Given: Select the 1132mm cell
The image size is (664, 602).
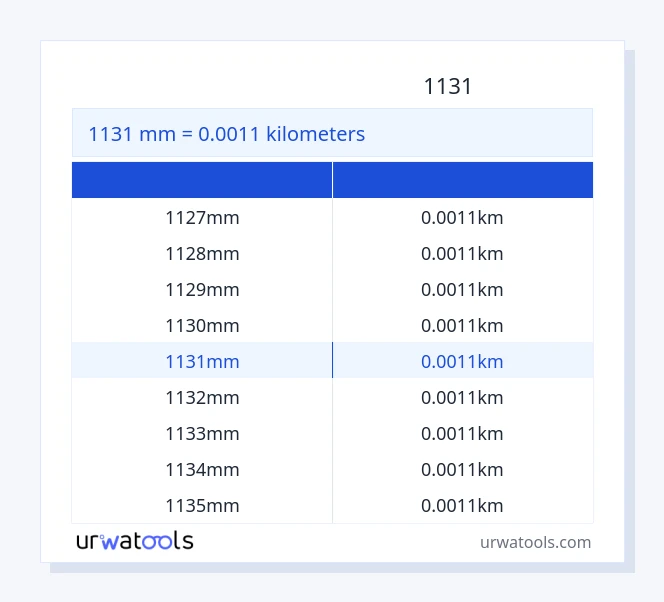Looking at the screenshot, I should 202,398.
